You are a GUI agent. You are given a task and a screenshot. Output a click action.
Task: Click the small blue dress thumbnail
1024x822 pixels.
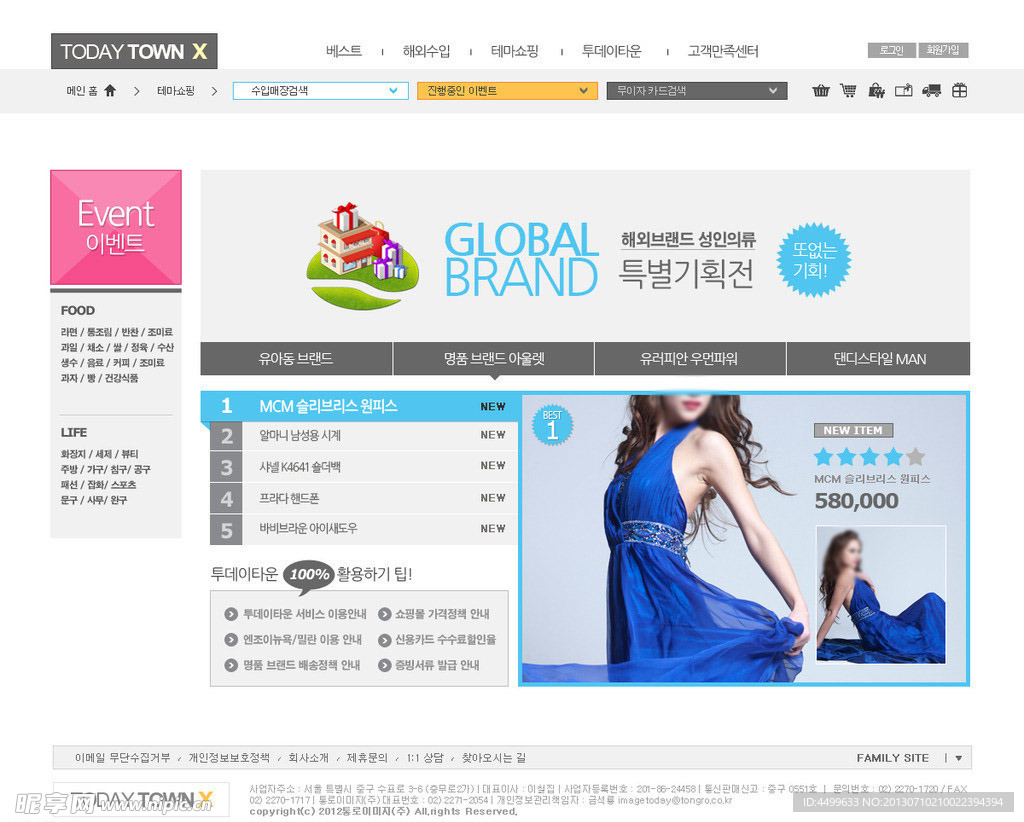(x=881, y=594)
